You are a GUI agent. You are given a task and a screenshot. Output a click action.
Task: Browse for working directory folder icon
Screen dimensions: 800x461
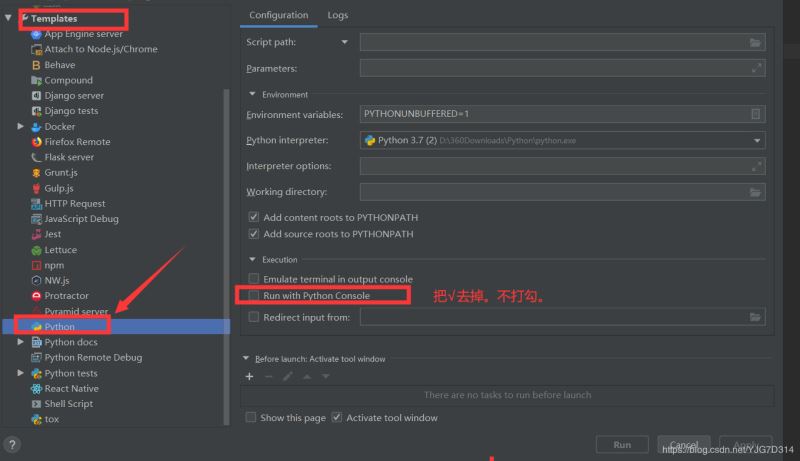click(x=755, y=192)
